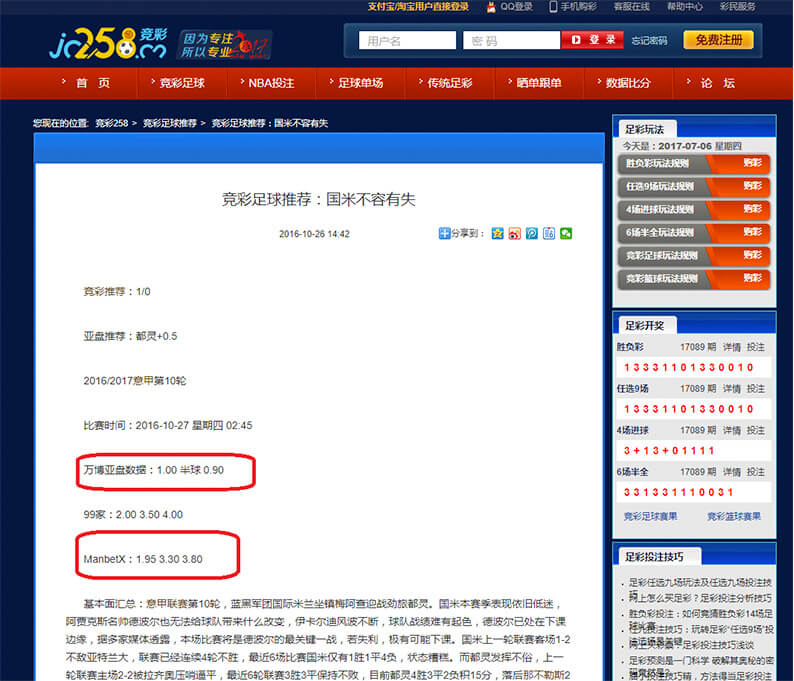The height and width of the screenshot is (681, 794).
Task: Open the blue plus share menu icon
Action: [x=445, y=233]
